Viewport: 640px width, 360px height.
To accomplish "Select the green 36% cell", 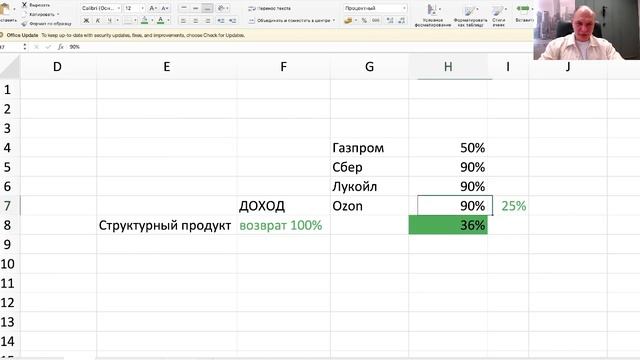I will [x=448, y=225].
